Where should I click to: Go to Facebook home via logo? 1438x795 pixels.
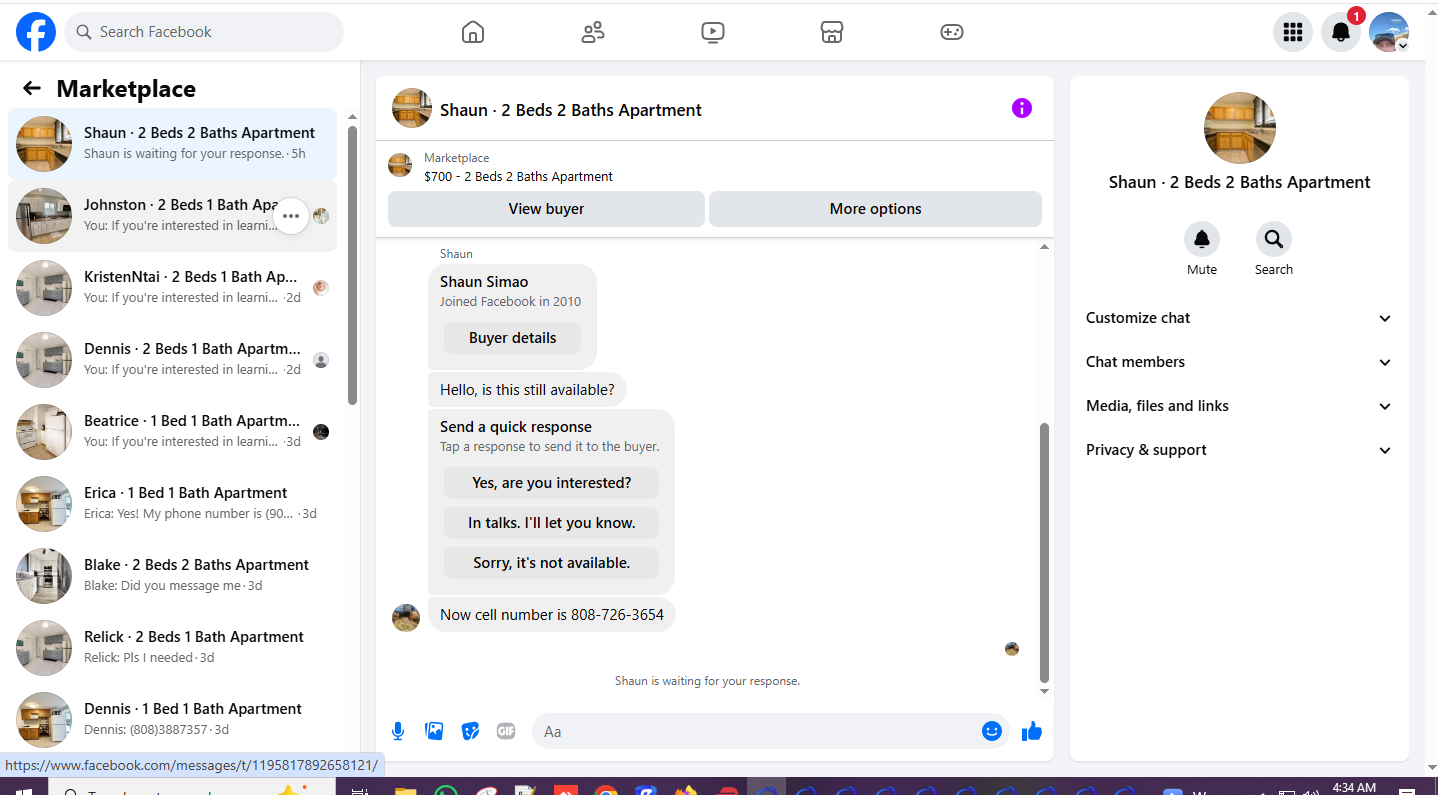tap(36, 32)
